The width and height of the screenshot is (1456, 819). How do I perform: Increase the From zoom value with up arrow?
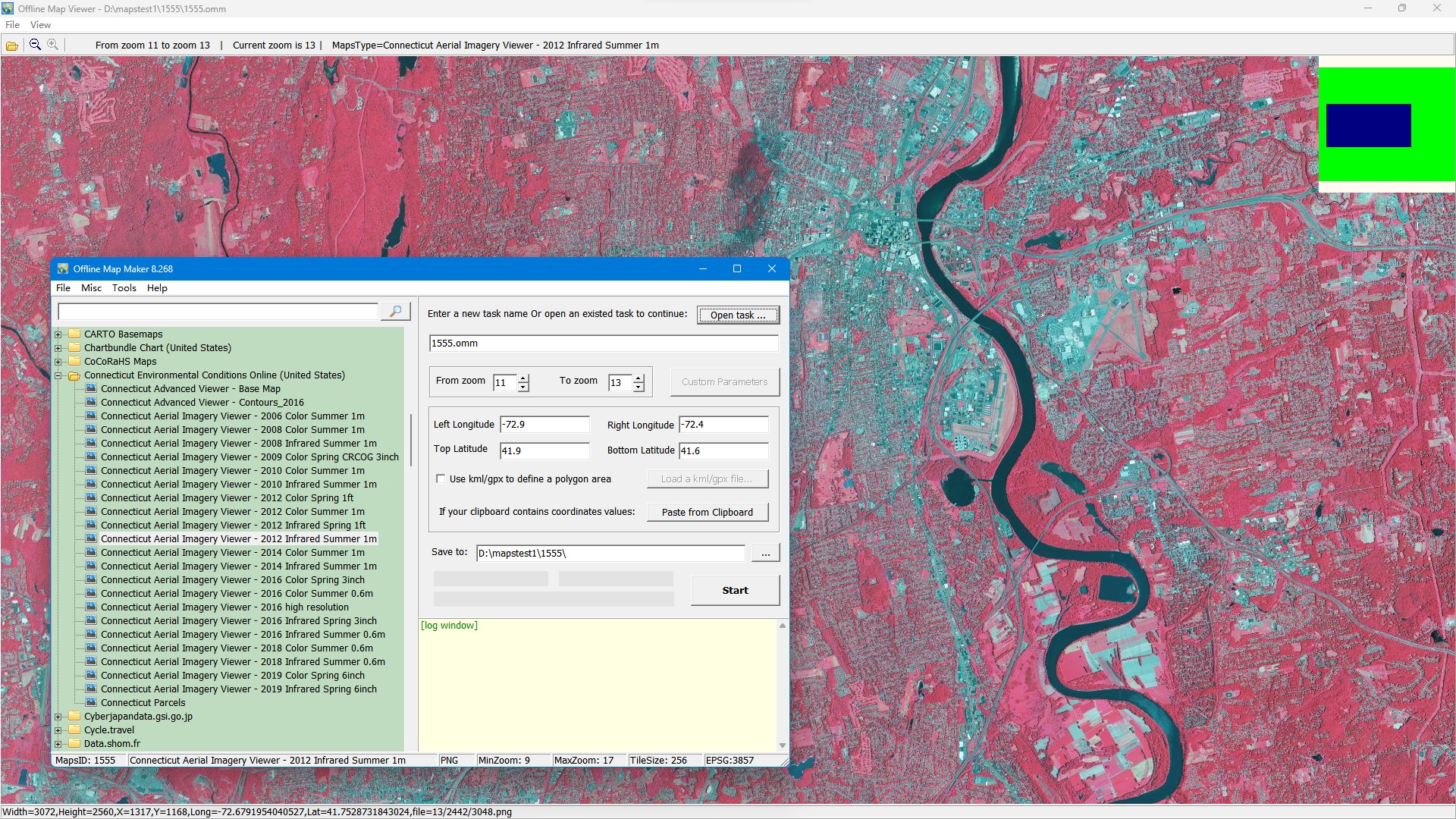point(523,378)
